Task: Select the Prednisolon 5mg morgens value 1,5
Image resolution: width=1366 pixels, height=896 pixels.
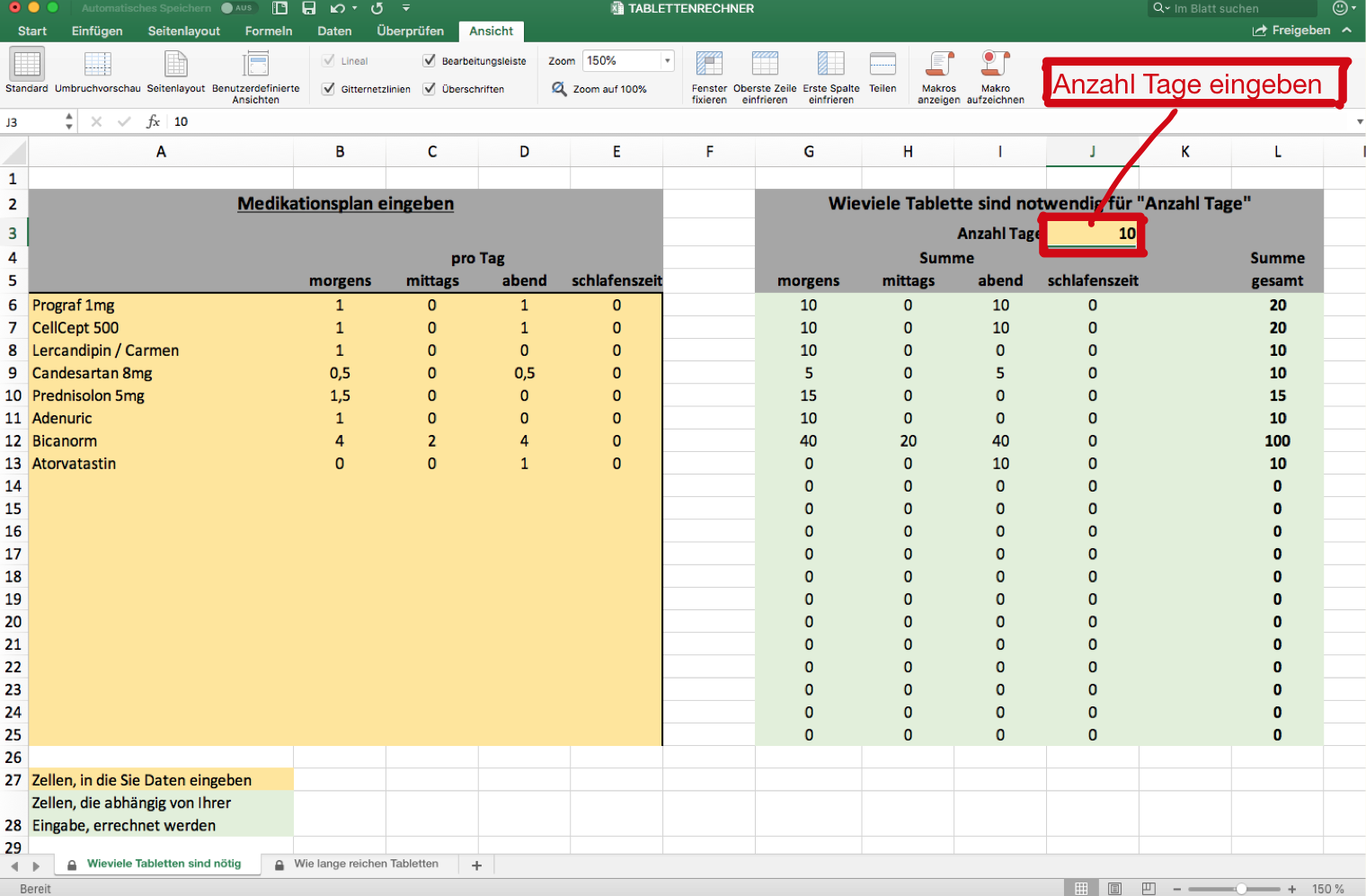Action: click(x=340, y=395)
